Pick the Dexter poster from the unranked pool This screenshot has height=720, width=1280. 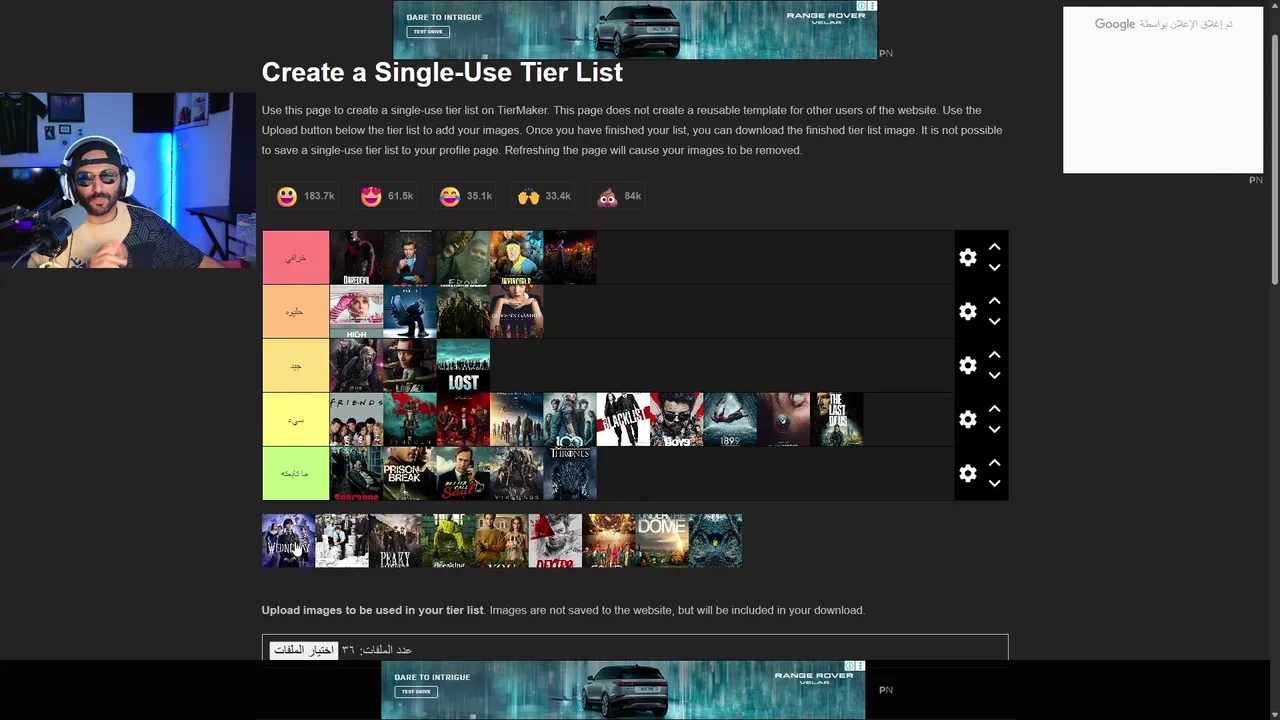[x=555, y=541]
